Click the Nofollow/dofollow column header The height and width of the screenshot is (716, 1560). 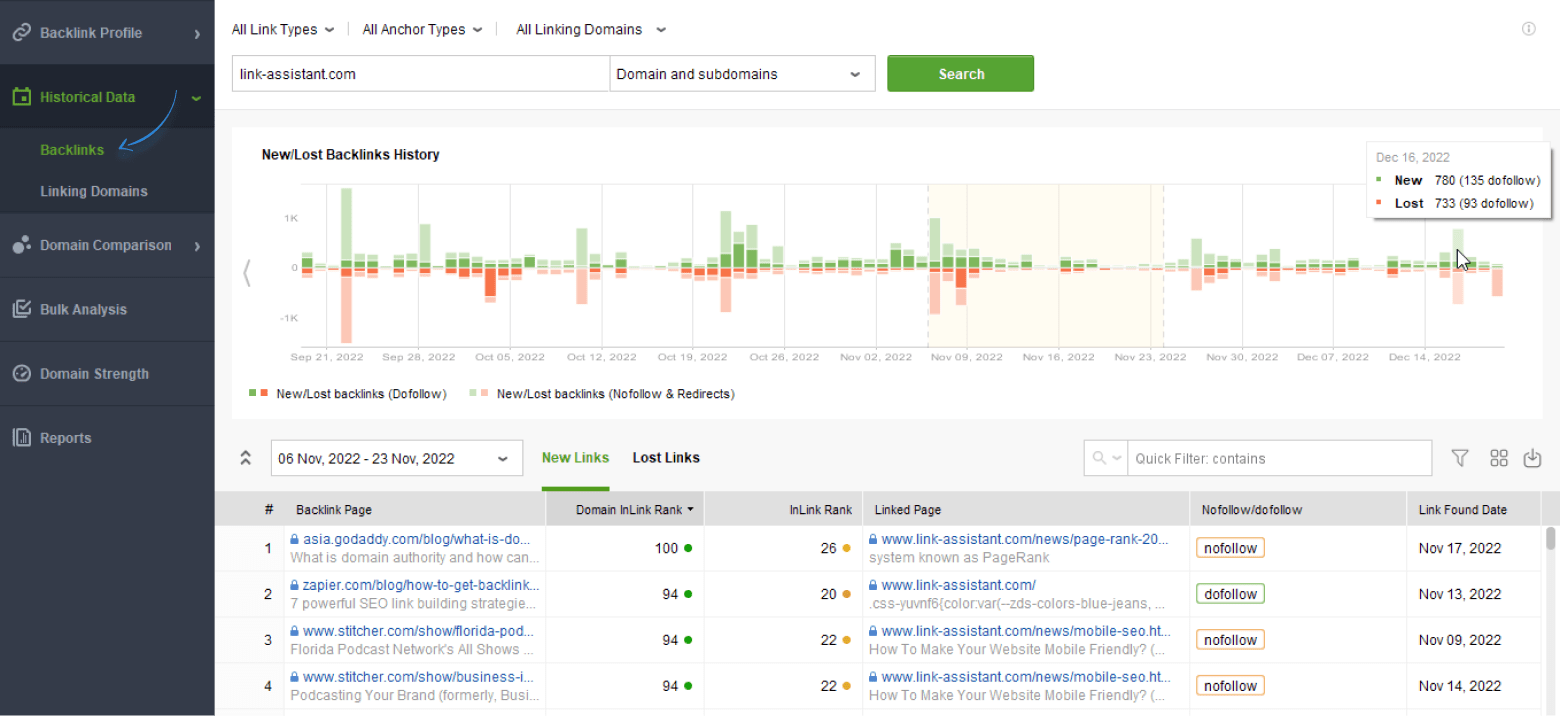coord(1298,510)
